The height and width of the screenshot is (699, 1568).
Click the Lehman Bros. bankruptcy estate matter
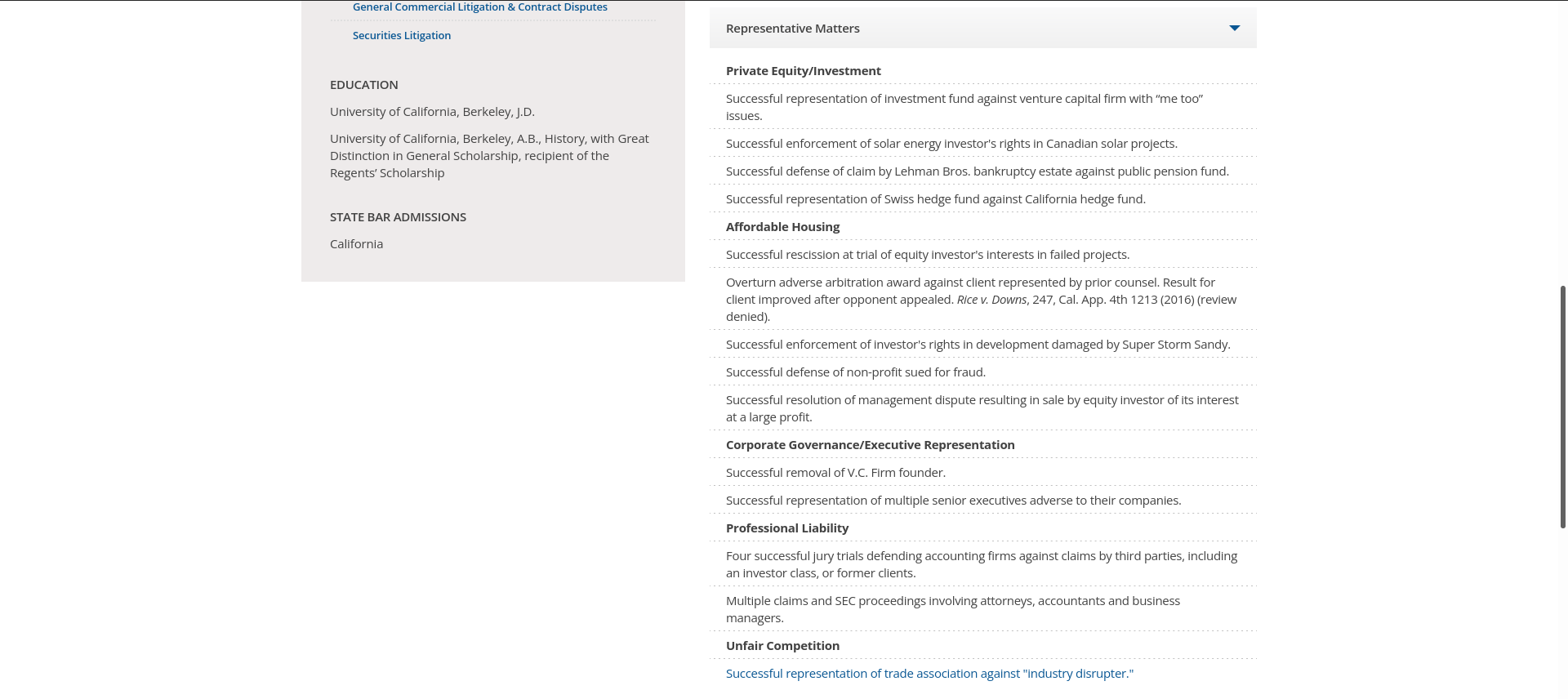pos(977,171)
